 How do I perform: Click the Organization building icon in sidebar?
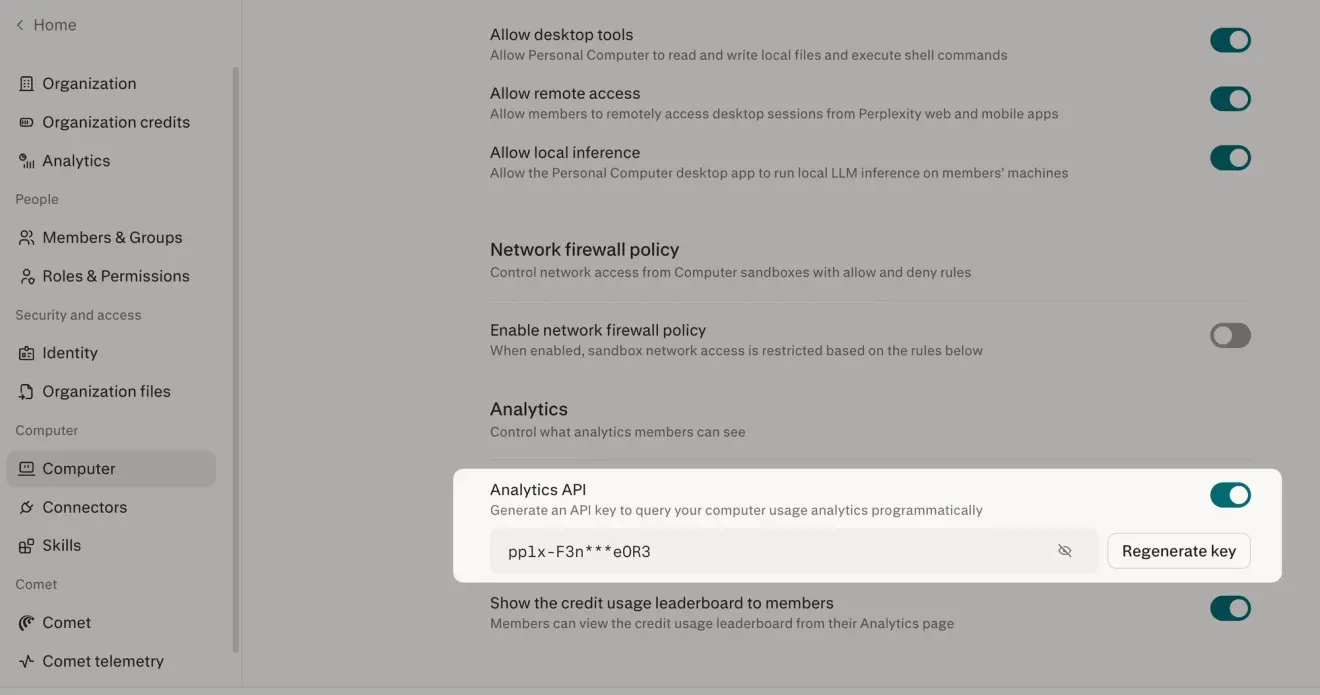click(x=27, y=84)
